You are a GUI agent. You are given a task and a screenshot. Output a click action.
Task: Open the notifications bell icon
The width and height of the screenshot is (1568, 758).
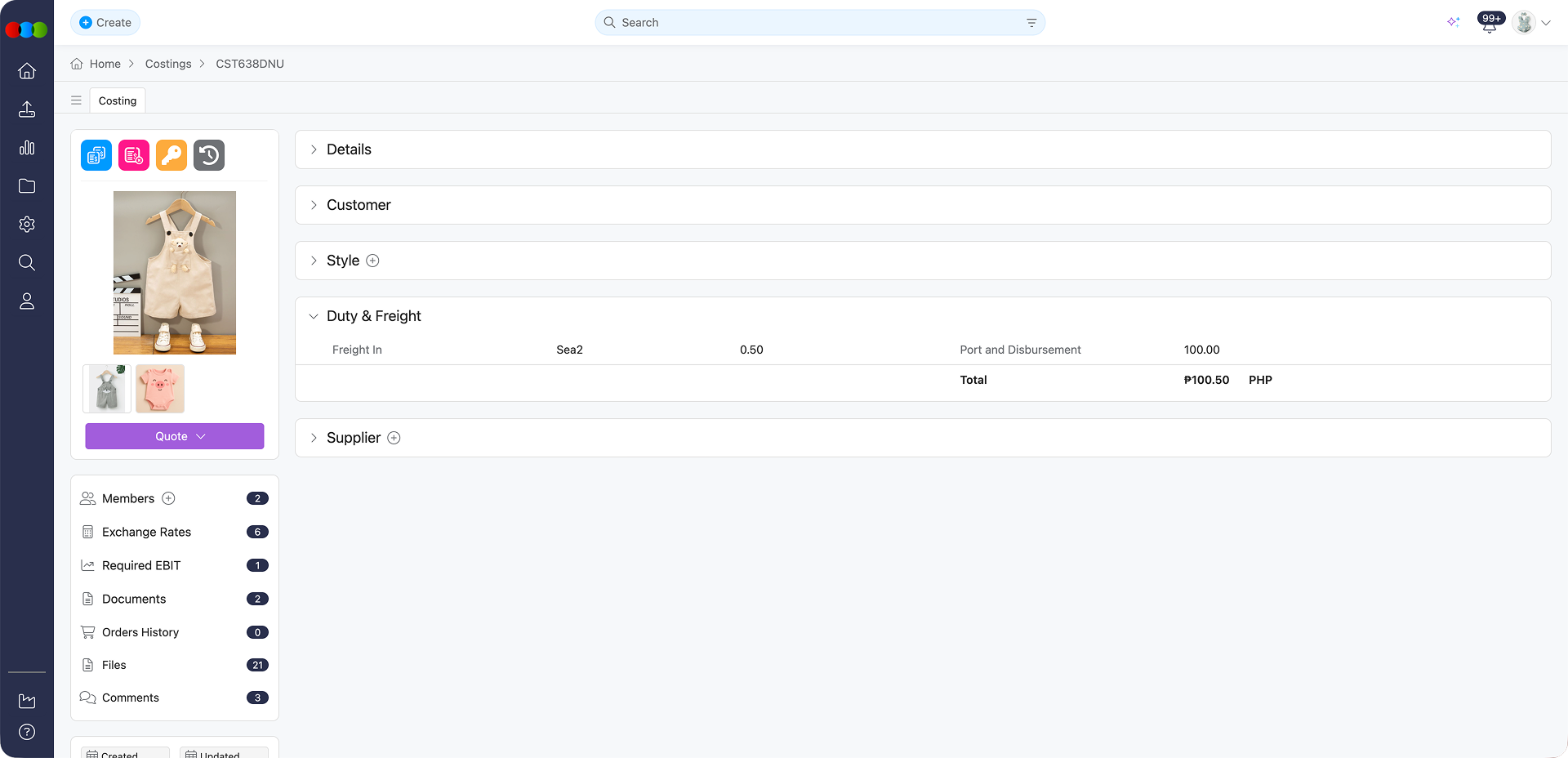pos(1489,24)
